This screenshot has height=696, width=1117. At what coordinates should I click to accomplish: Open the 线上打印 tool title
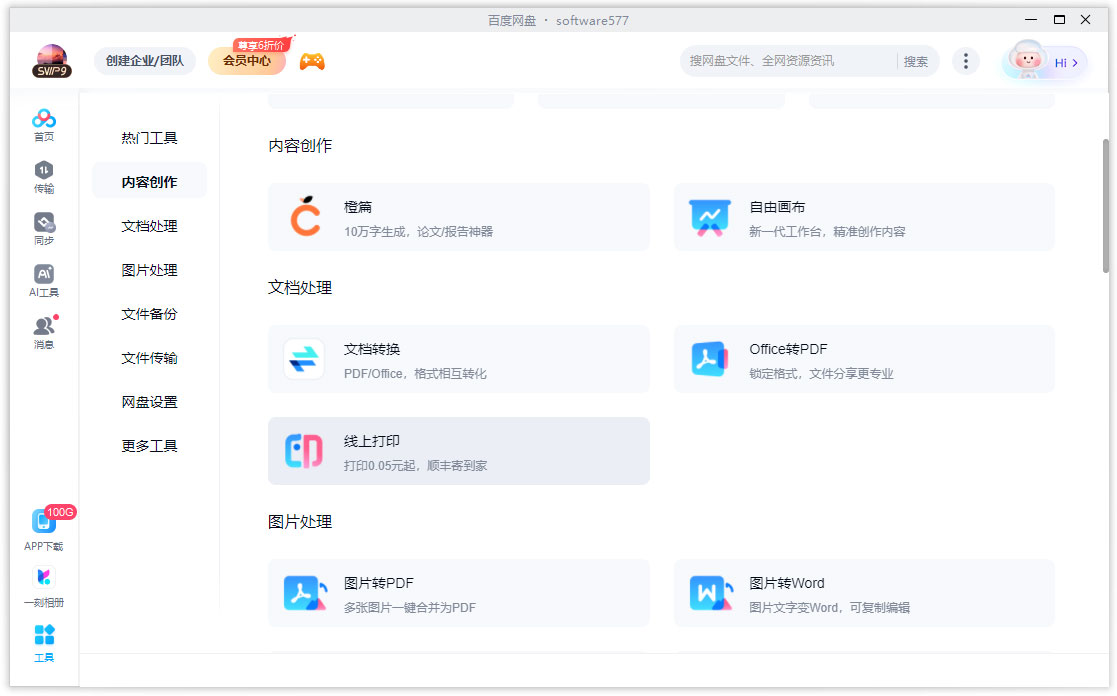(x=372, y=442)
